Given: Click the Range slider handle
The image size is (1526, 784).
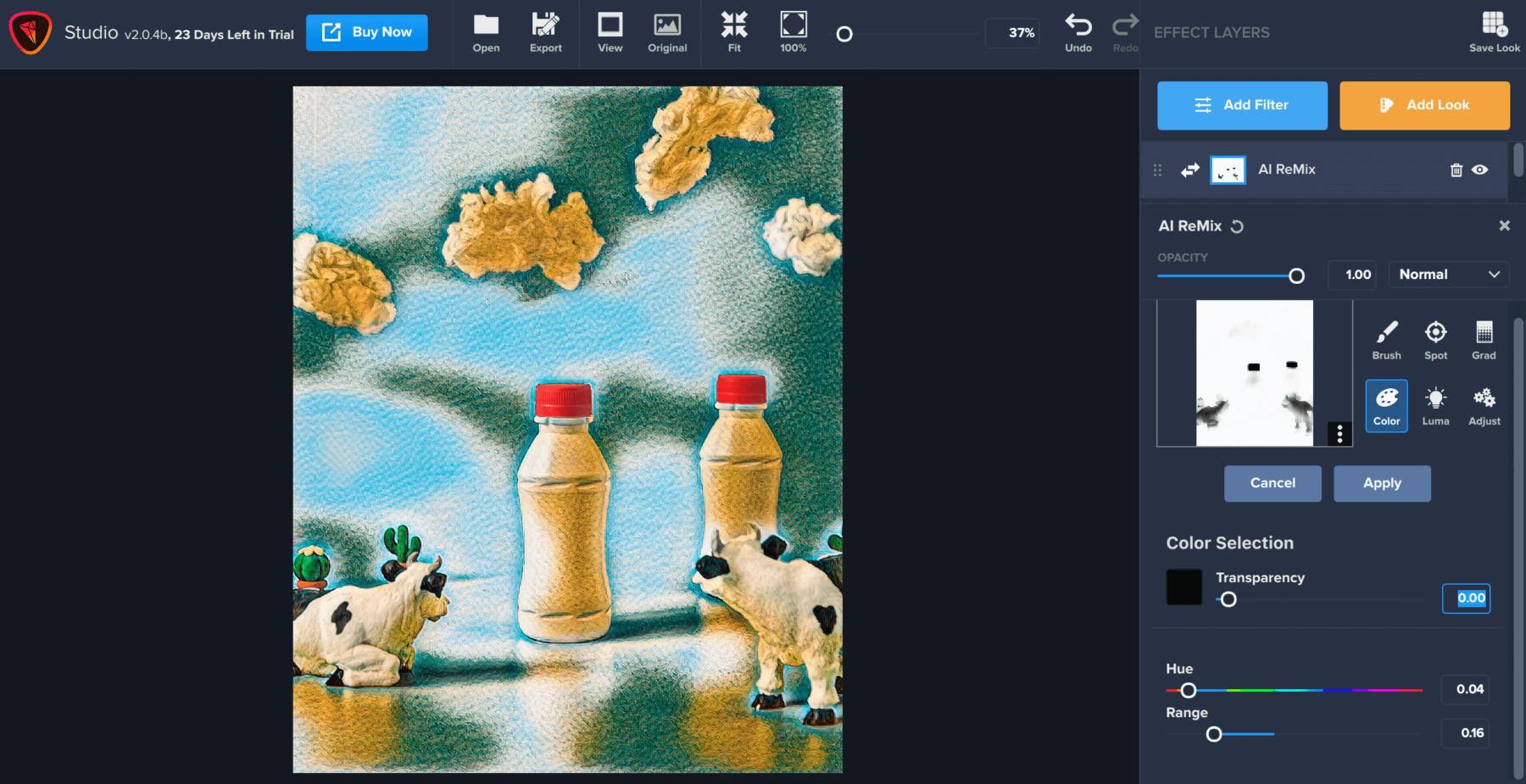Looking at the screenshot, I should click(1214, 734).
